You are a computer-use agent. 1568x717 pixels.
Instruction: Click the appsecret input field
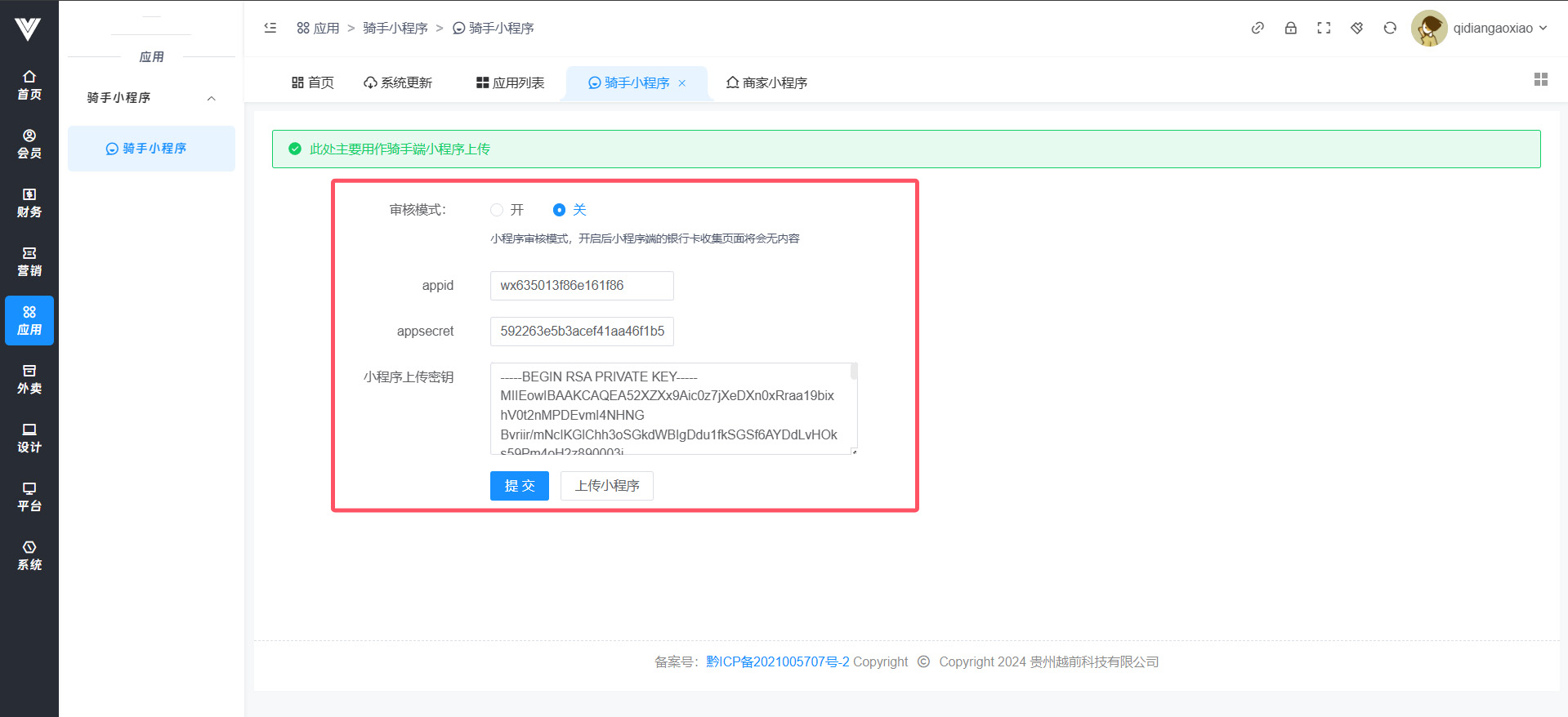click(582, 332)
